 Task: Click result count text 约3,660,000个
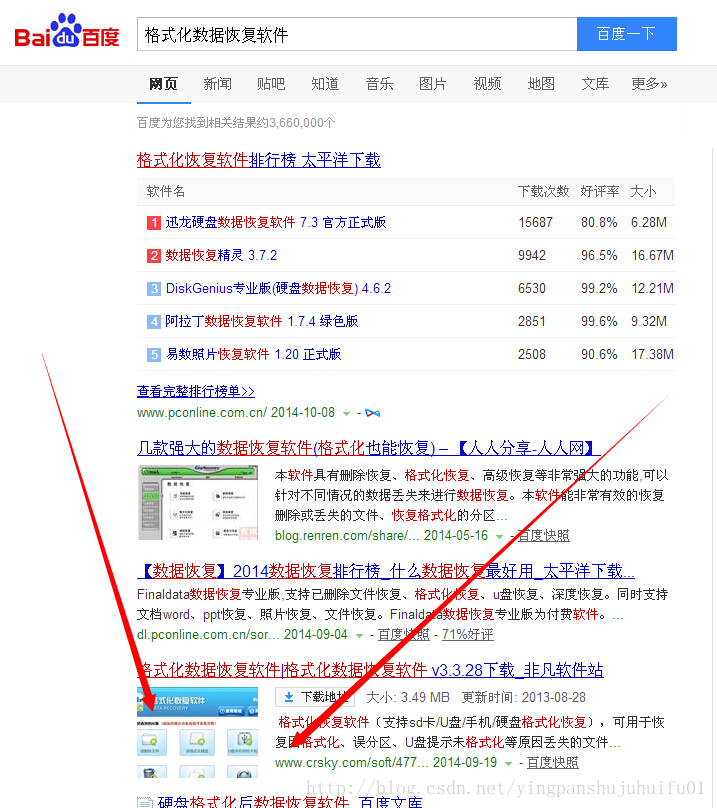tap(295, 123)
